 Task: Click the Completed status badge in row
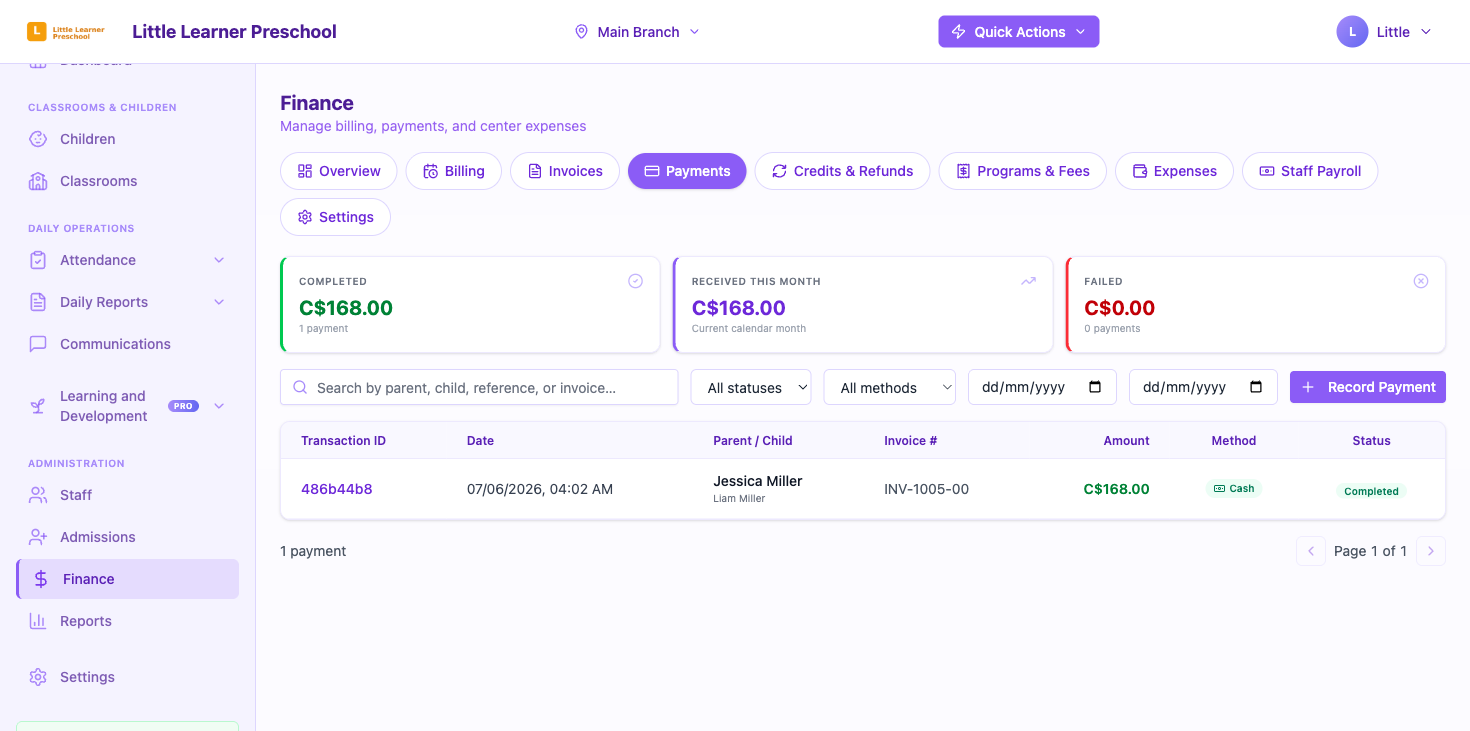tap(1371, 491)
